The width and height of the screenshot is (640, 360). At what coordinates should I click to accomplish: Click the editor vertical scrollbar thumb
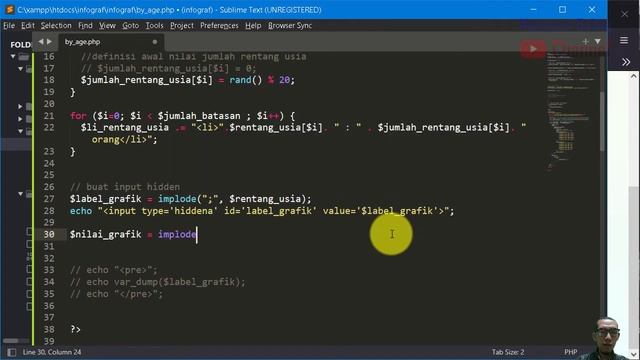[x=602, y=122]
